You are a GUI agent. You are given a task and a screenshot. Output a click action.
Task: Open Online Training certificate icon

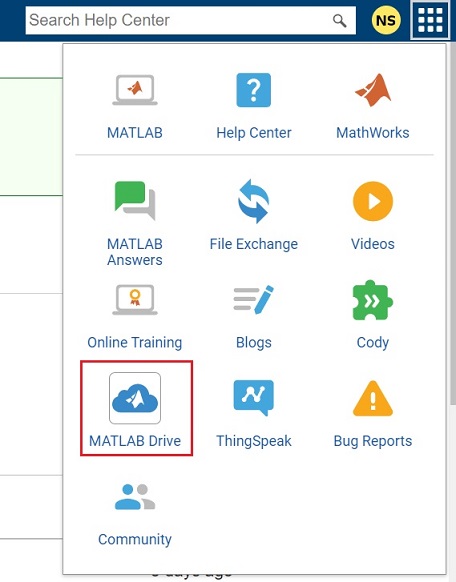[135, 300]
